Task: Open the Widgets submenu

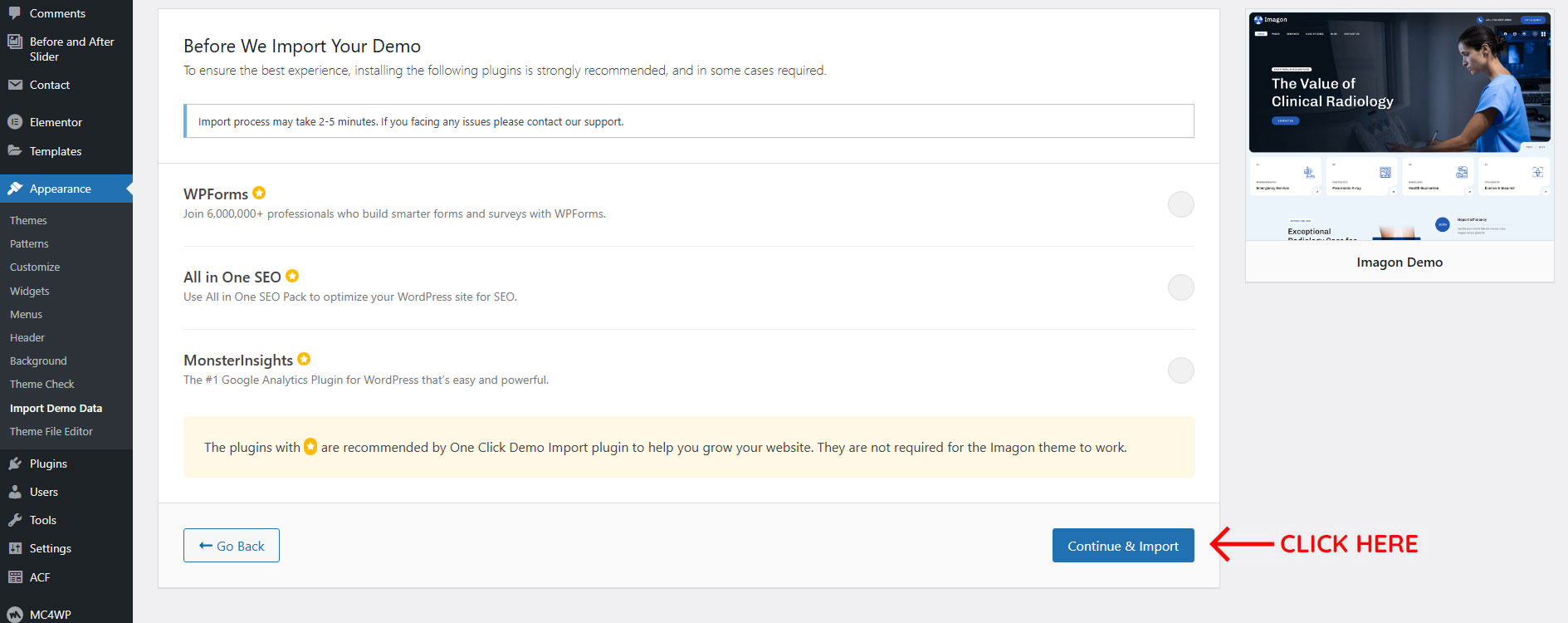Action: click(30, 291)
